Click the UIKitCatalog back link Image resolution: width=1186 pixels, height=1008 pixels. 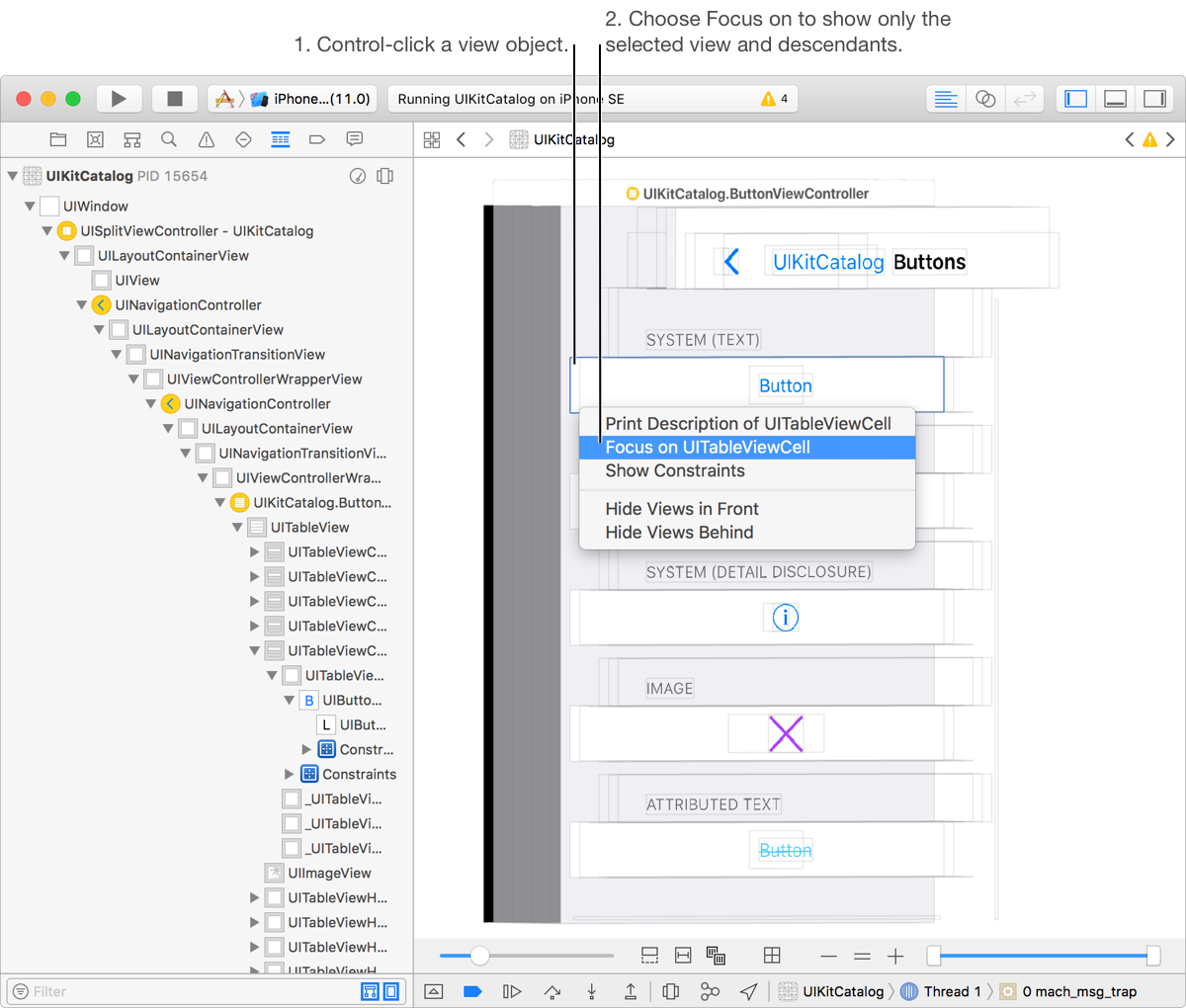(x=827, y=262)
